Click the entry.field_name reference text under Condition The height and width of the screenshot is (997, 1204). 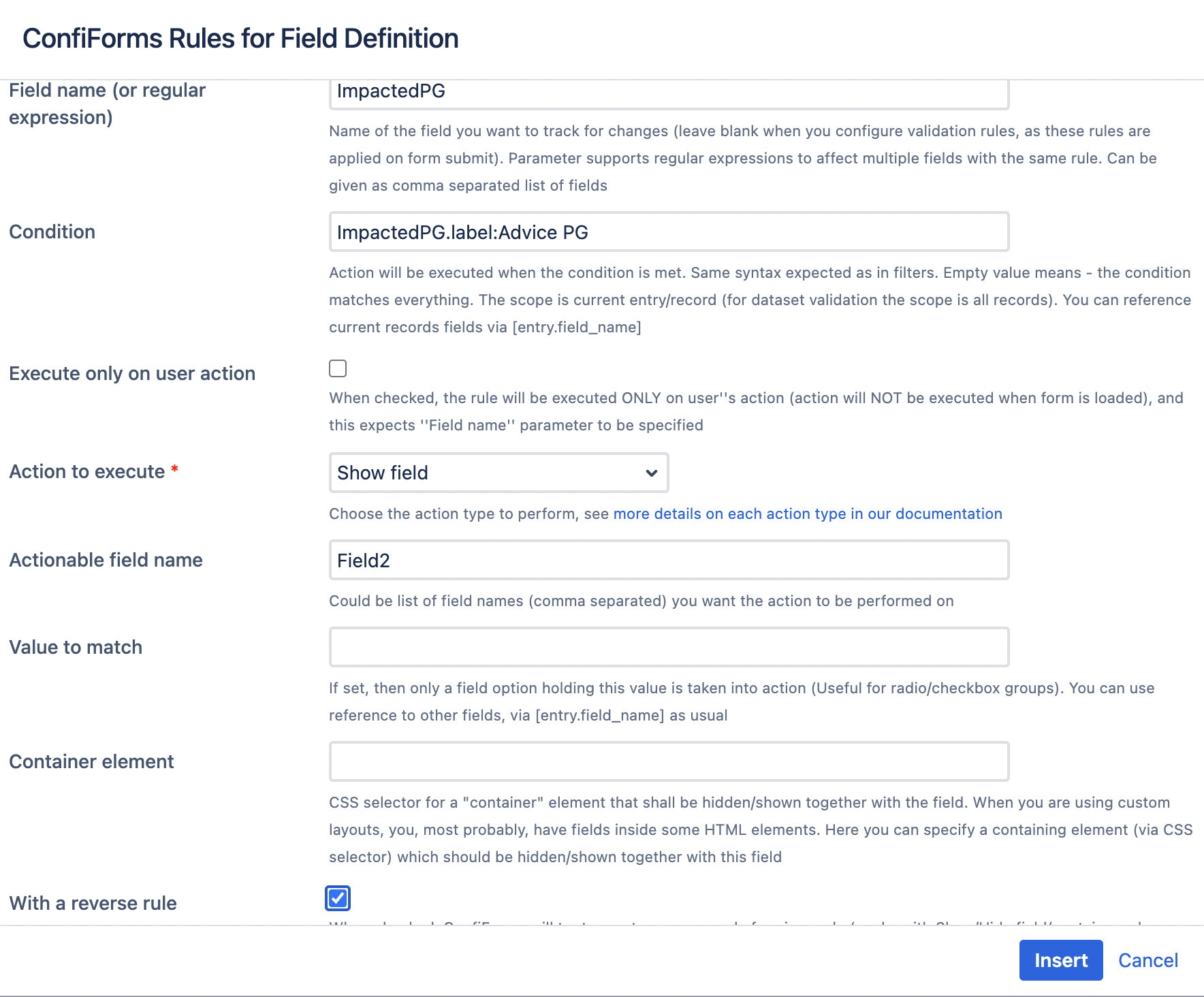pos(577,327)
